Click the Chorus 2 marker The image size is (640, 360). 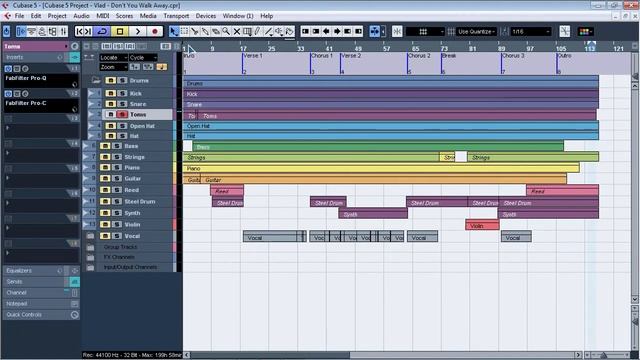[419, 56]
